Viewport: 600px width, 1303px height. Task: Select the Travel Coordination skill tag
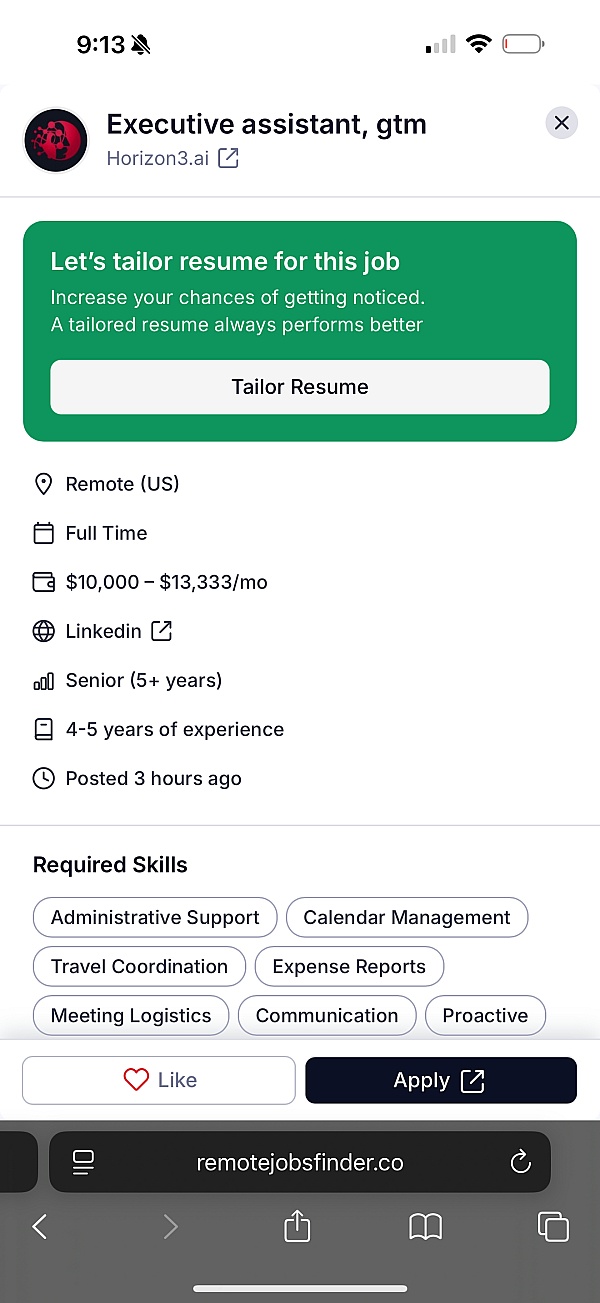click(x=139, y=966)
